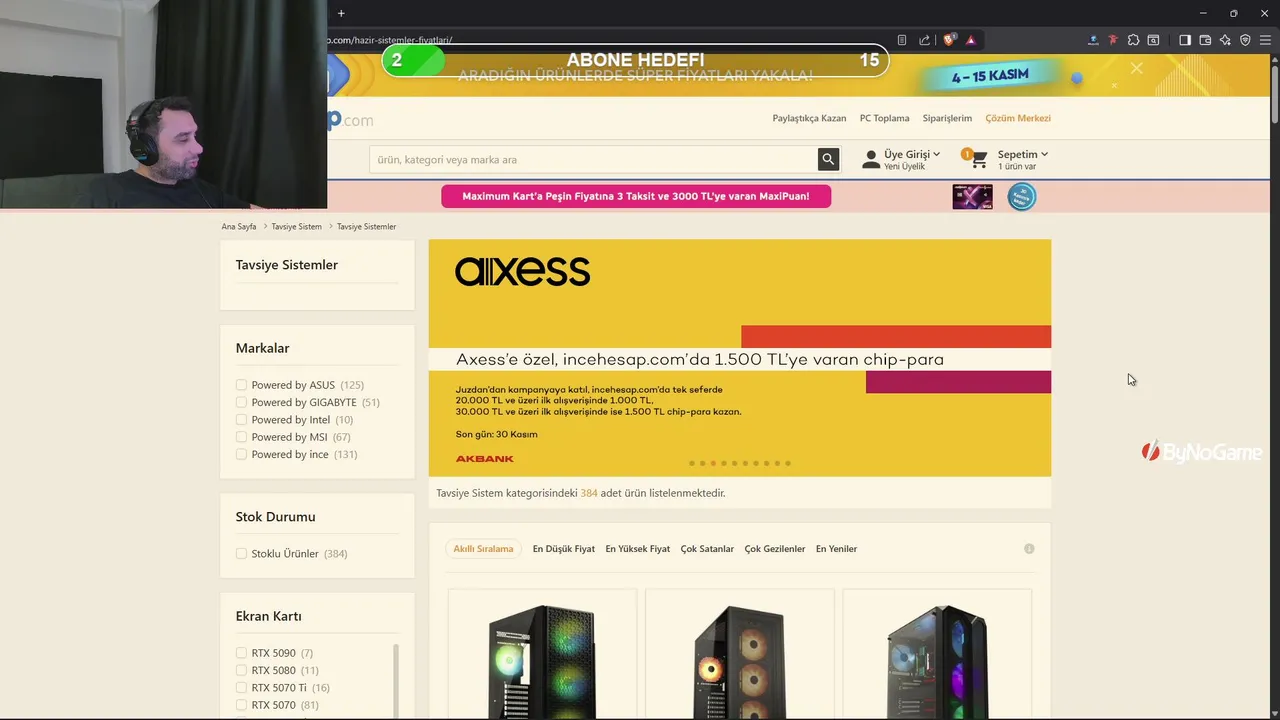Sort by En Yüksek Fiyat
1280x720 pixels.
(x=637, y=548)
